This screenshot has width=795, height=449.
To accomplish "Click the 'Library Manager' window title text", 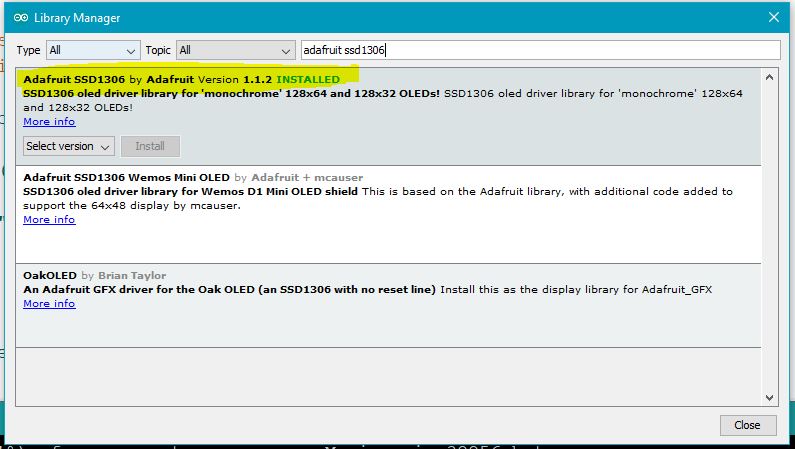I will click(x=77, y=18).
